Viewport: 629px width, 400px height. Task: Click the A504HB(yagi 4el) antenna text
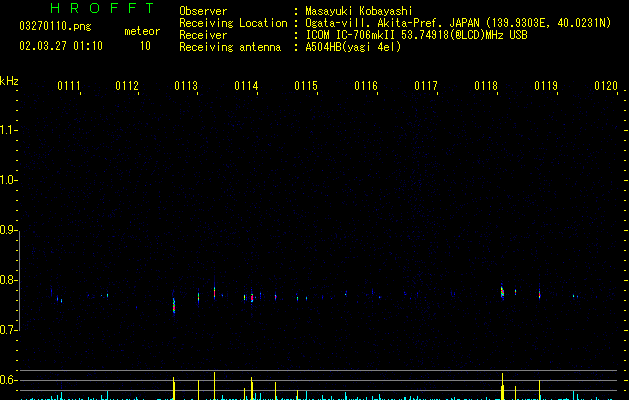click(353, 47)
